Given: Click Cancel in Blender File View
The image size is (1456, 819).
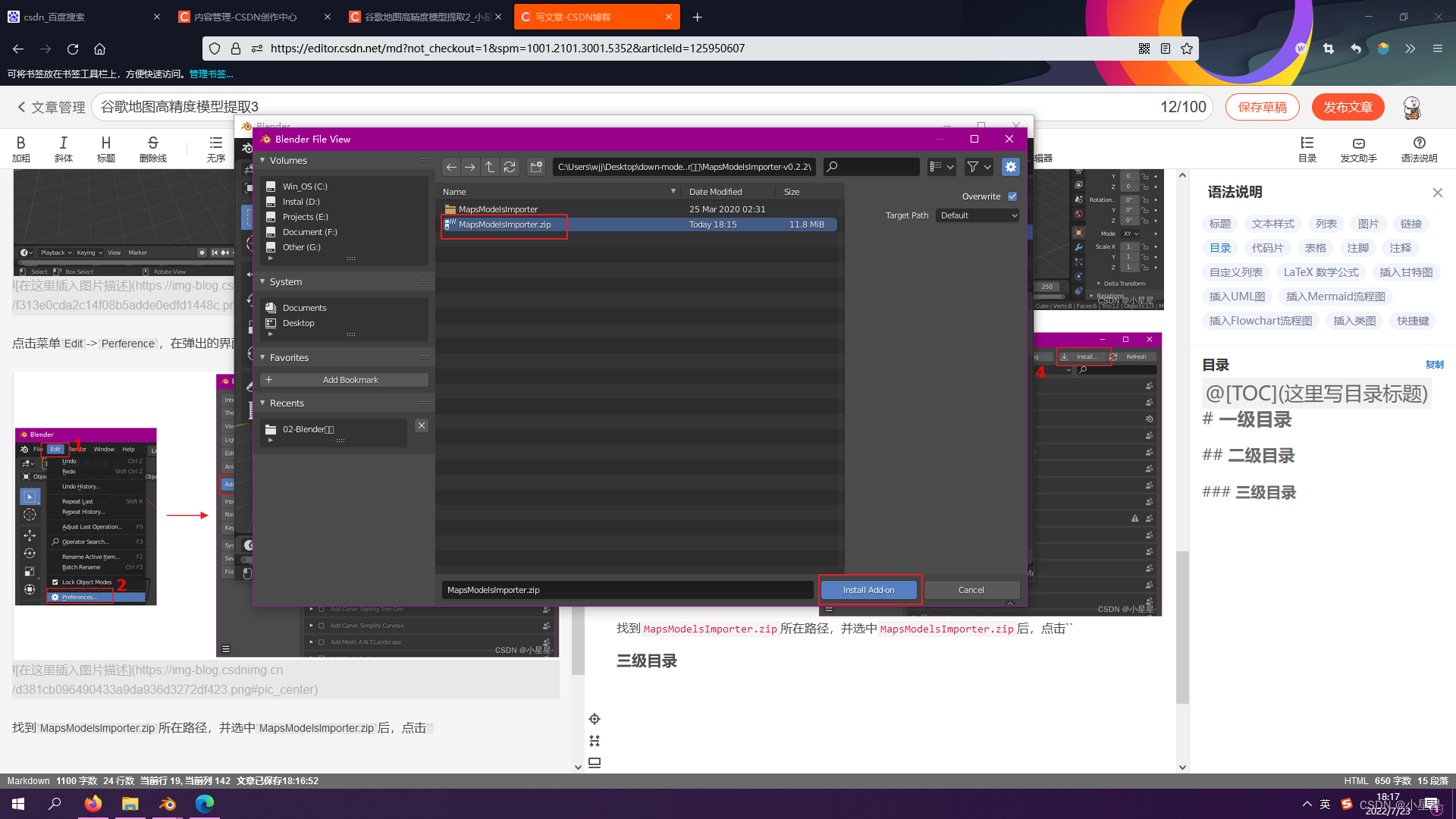Looking at the screenshot, I should click(x=971, y=590).
